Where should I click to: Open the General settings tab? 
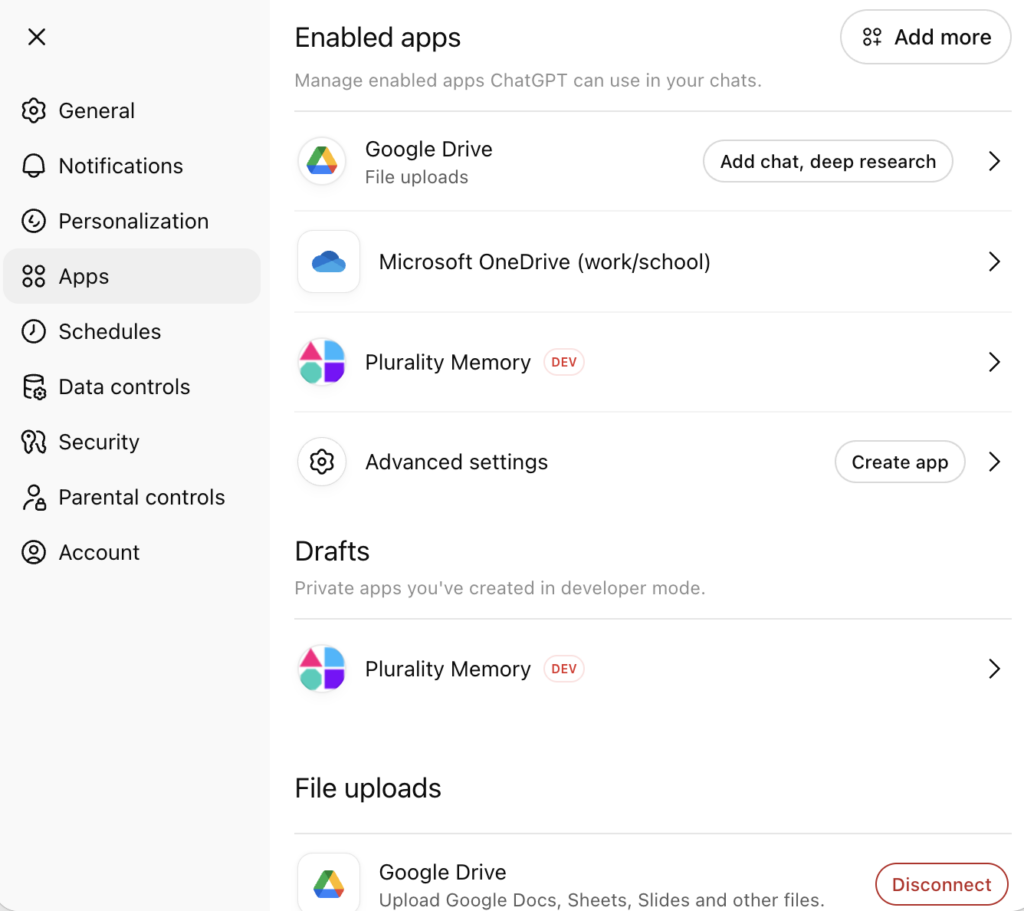point(96,111)
